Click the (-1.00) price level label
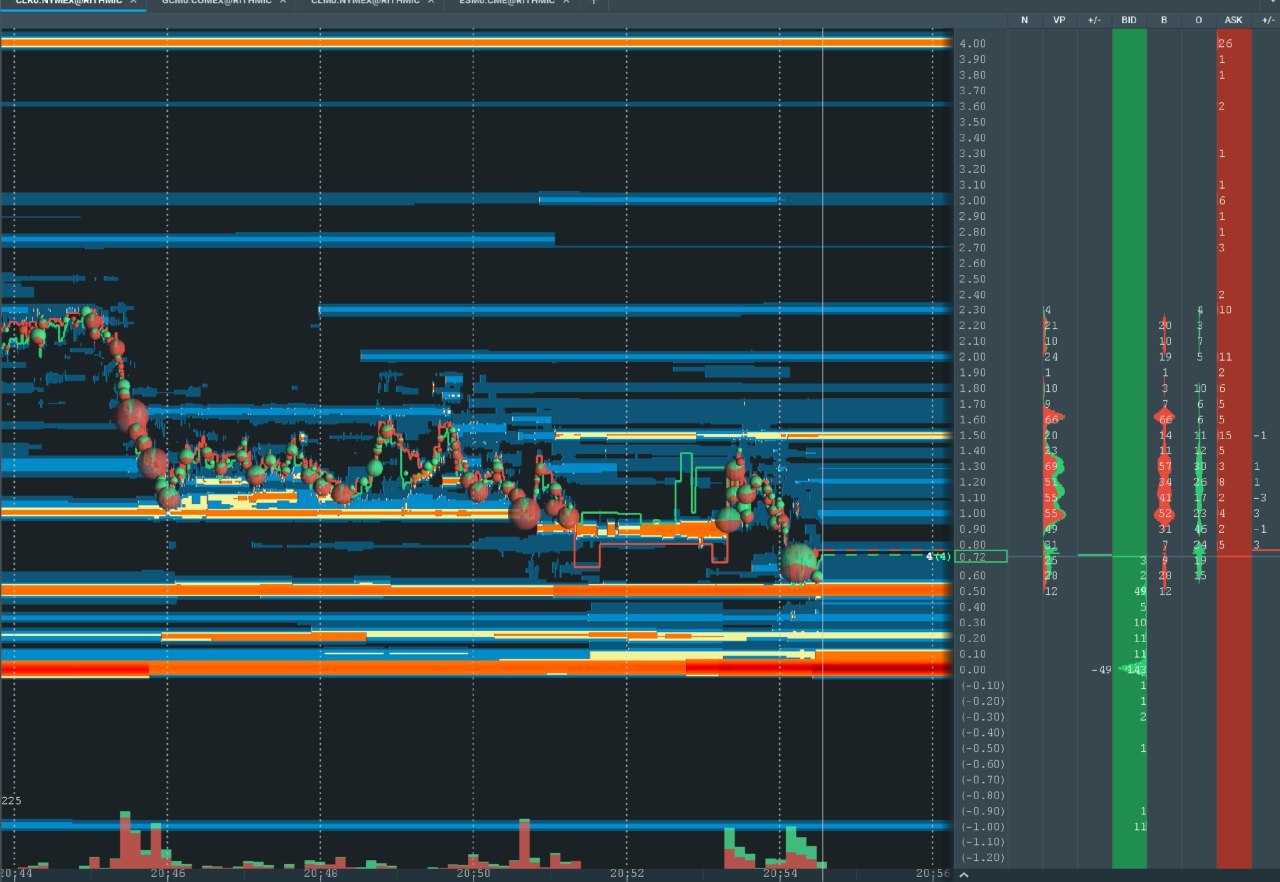The height and width of the screenshot is (882, 1280). coord(982,827)
